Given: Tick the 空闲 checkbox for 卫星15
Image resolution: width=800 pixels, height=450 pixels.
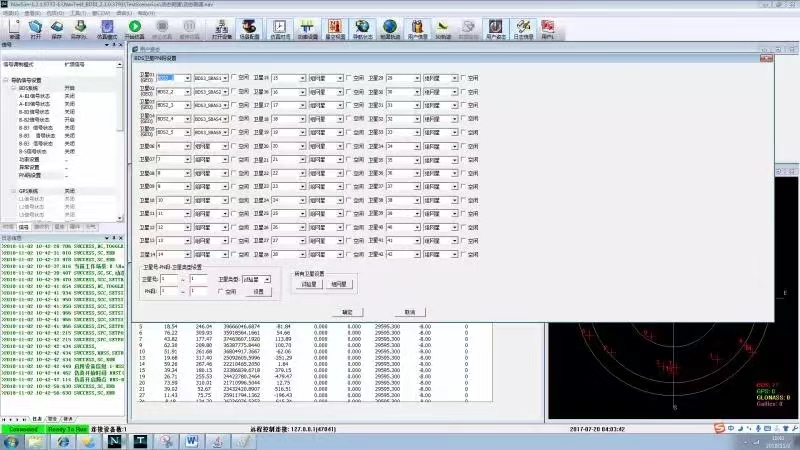Looking at the screenshot, I should tap(348, 78).
